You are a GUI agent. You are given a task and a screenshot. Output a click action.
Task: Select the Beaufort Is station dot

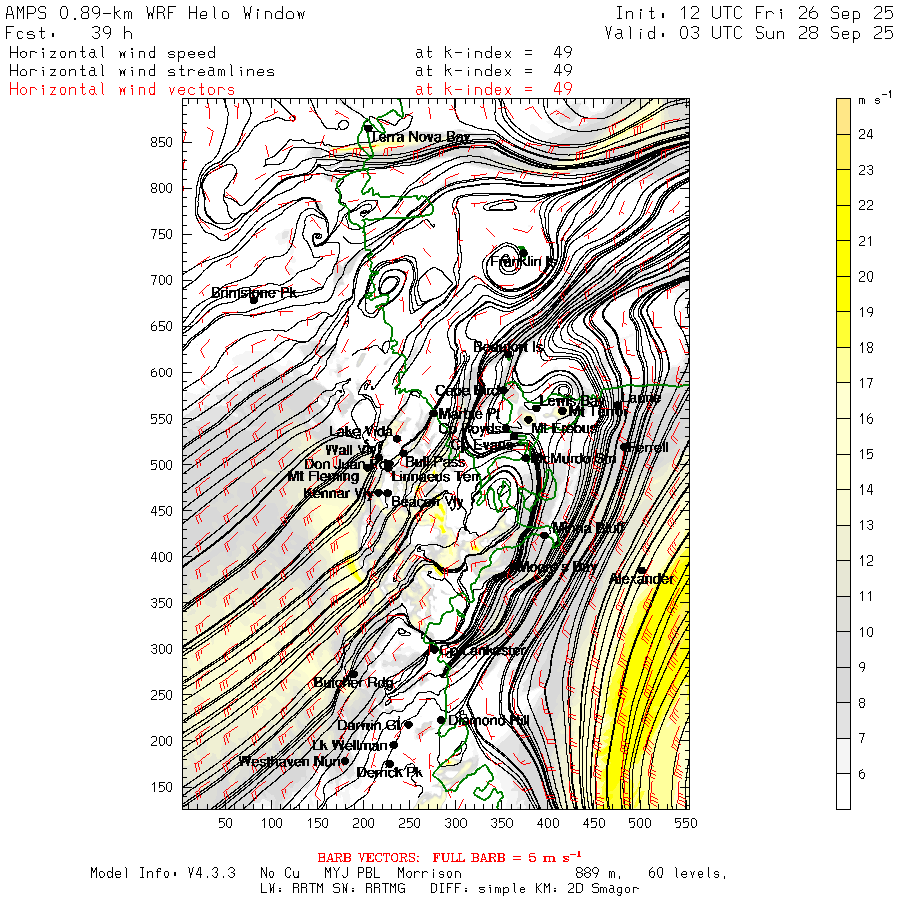point(508,352)
